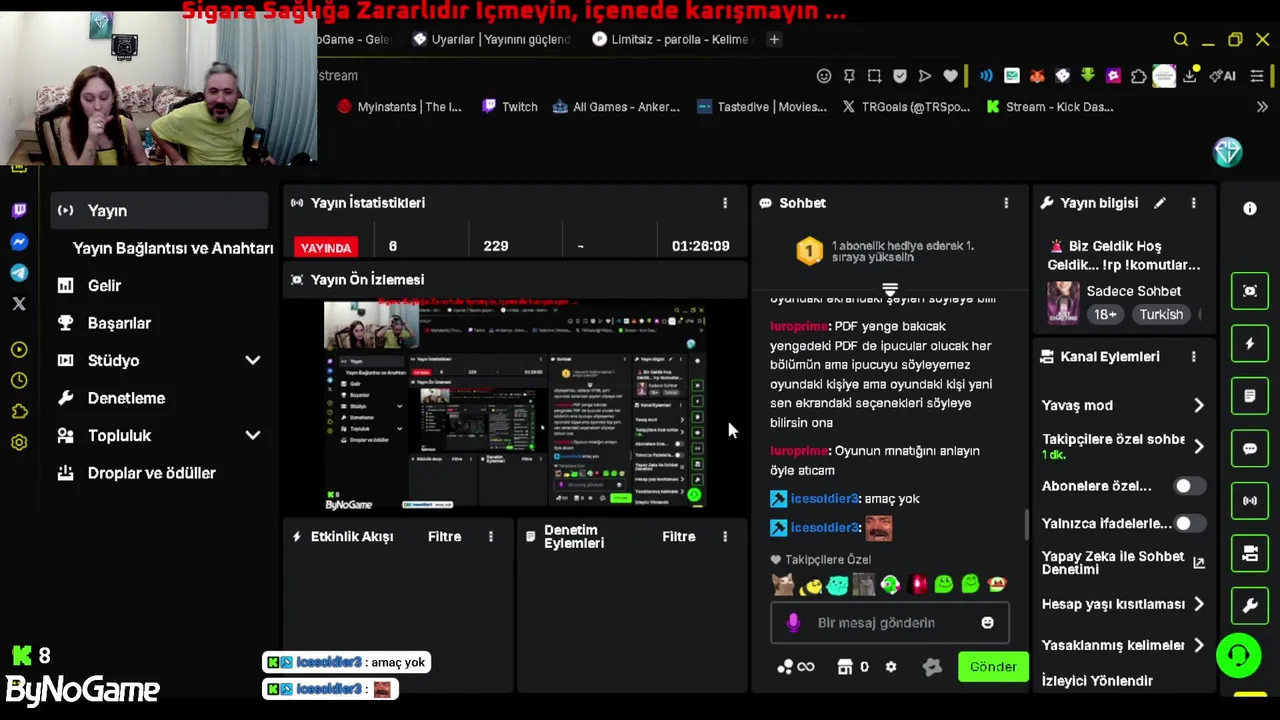1280x720 pixels.
Task: Open Yapay Zeka ile Sohbet Denetimi link
Action: pyautogui.click(x=1123, y=563)
